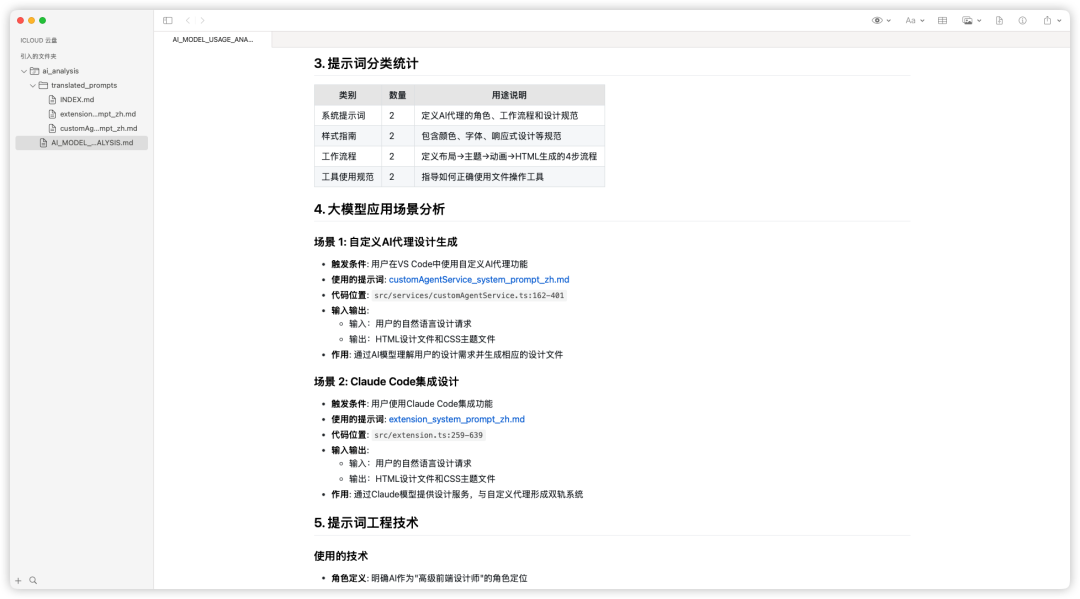The width and height of the screenshot is (1080, 599).
Task: Select the AI_MODEL_...ALYSIS.md file in sidebar
Action: coord(91,143)
